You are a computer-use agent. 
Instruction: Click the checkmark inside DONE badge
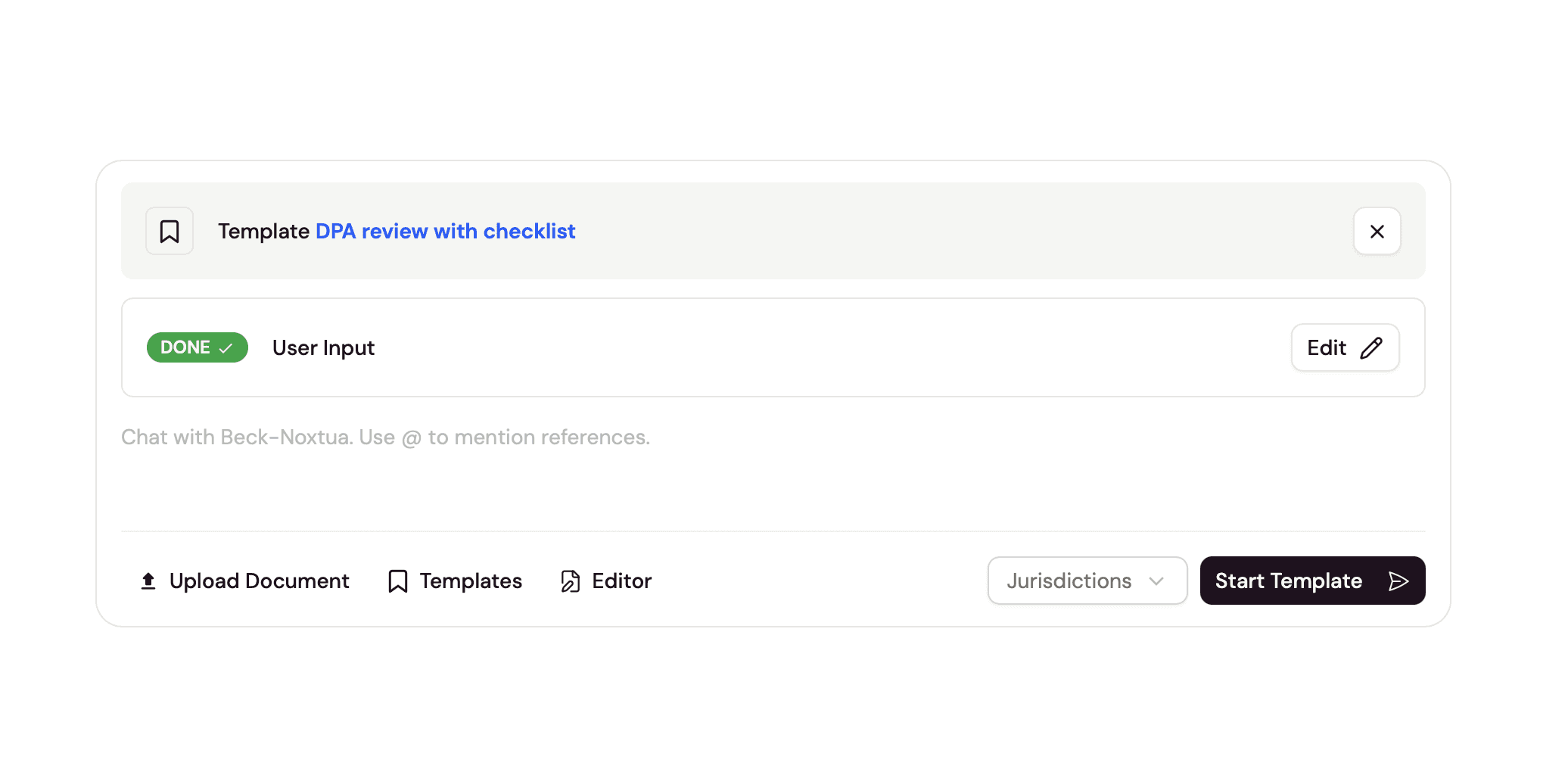pos(226,348)
